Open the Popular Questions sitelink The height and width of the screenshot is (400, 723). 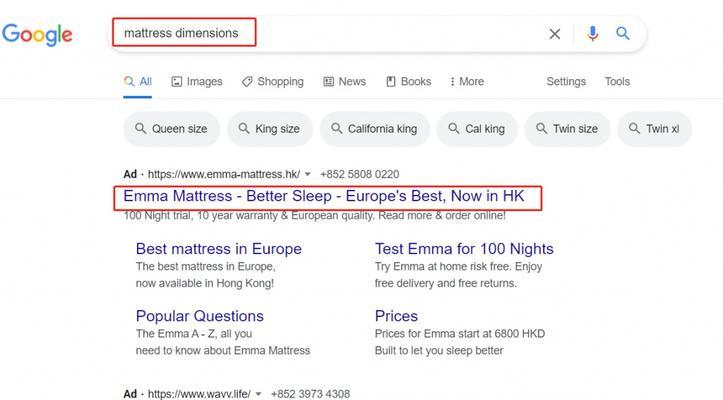click(x=200, y=316)
